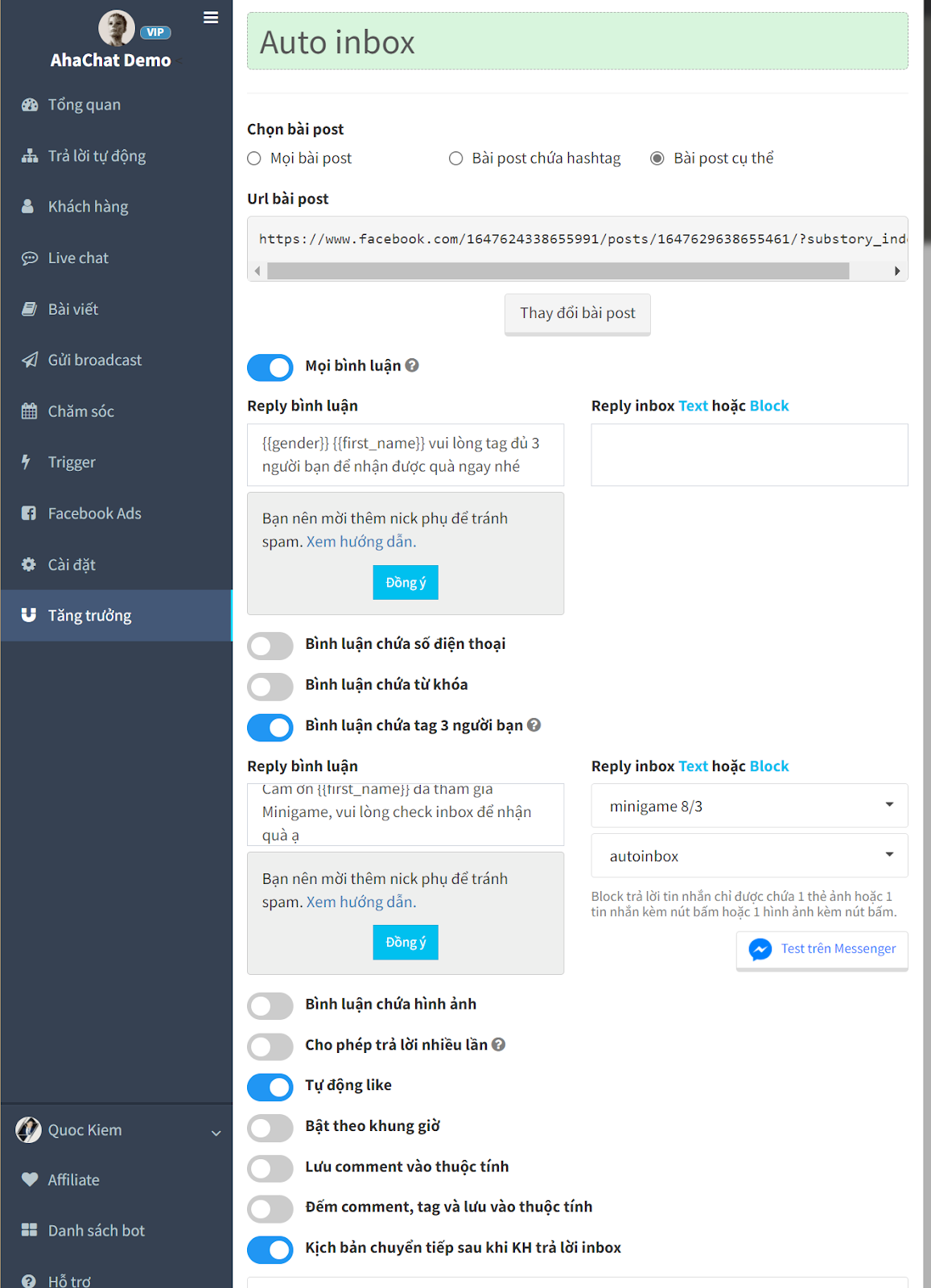This screenshot has width=931, height=1288.
Task: Click the Tổng quan dashboard icon
Action: [30, 105]
